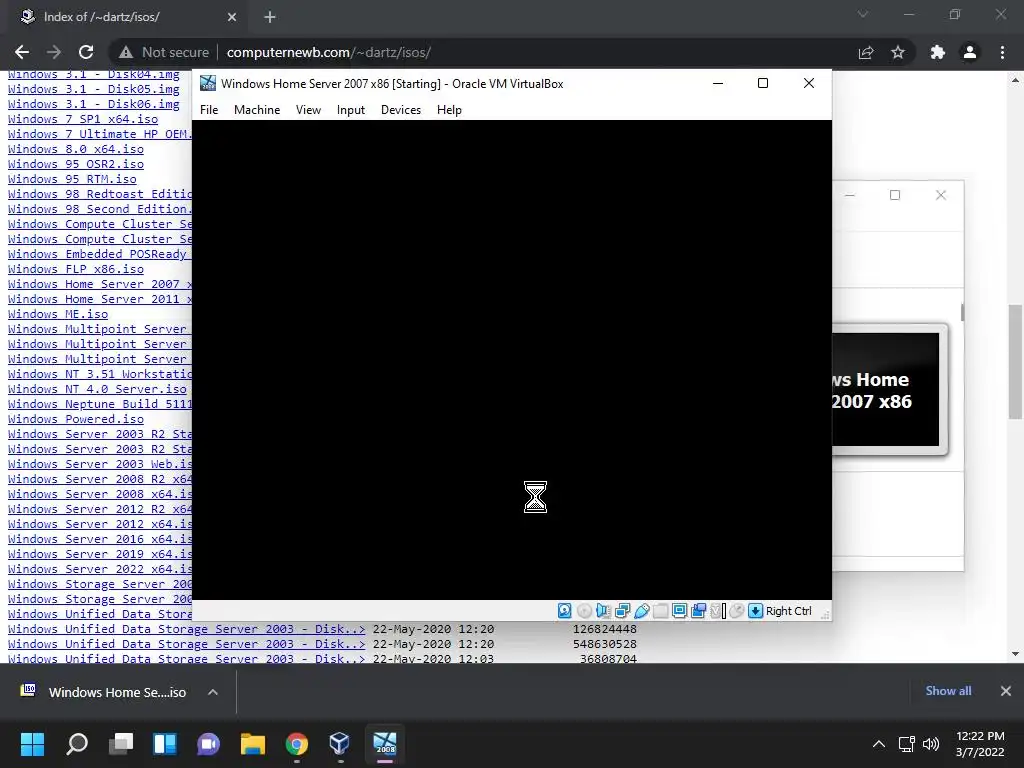Click the hard disk activity status icon
Viewport: 1024px width, 768px height.
click(565, 611)
